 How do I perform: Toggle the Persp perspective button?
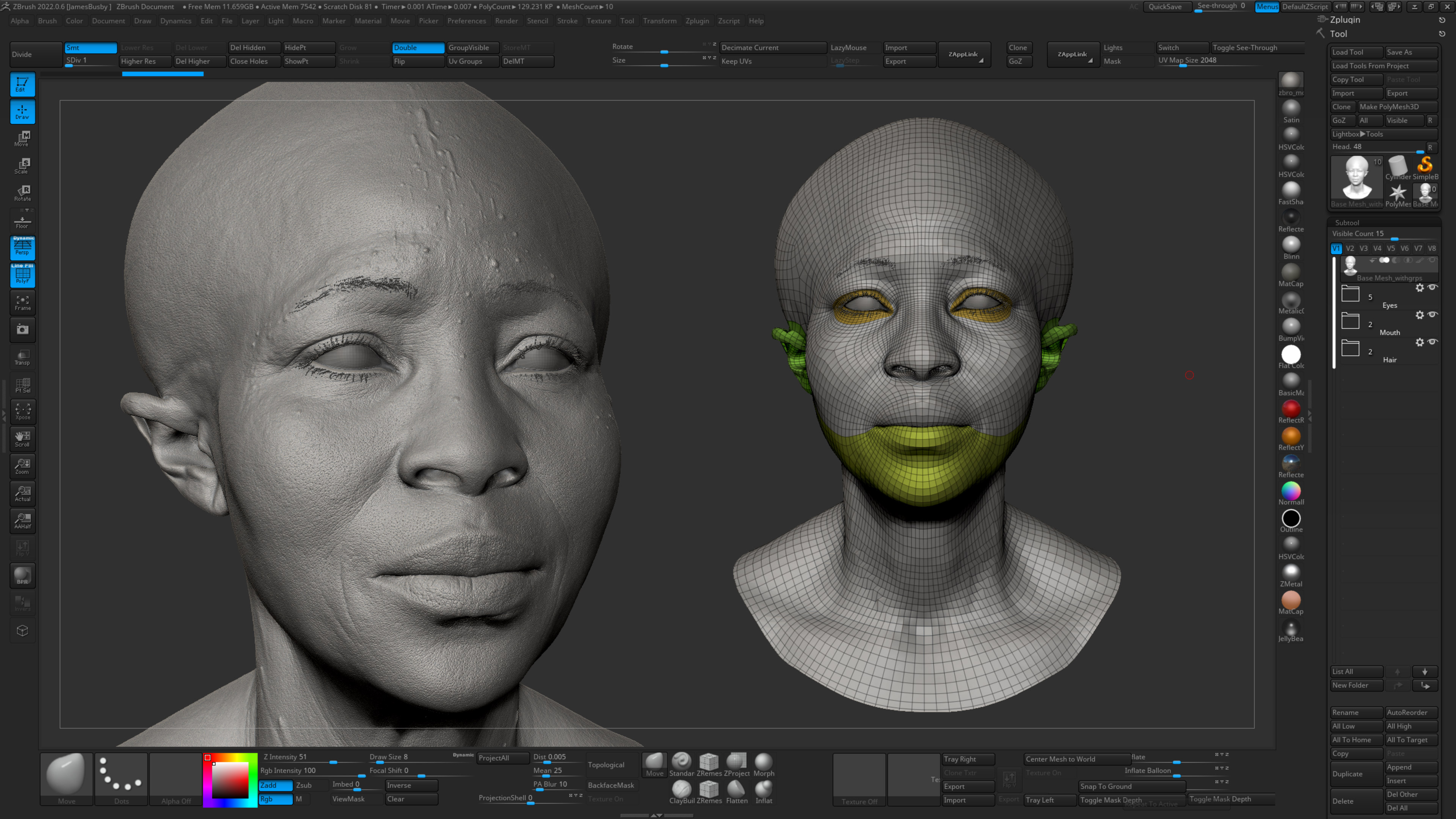23,248
